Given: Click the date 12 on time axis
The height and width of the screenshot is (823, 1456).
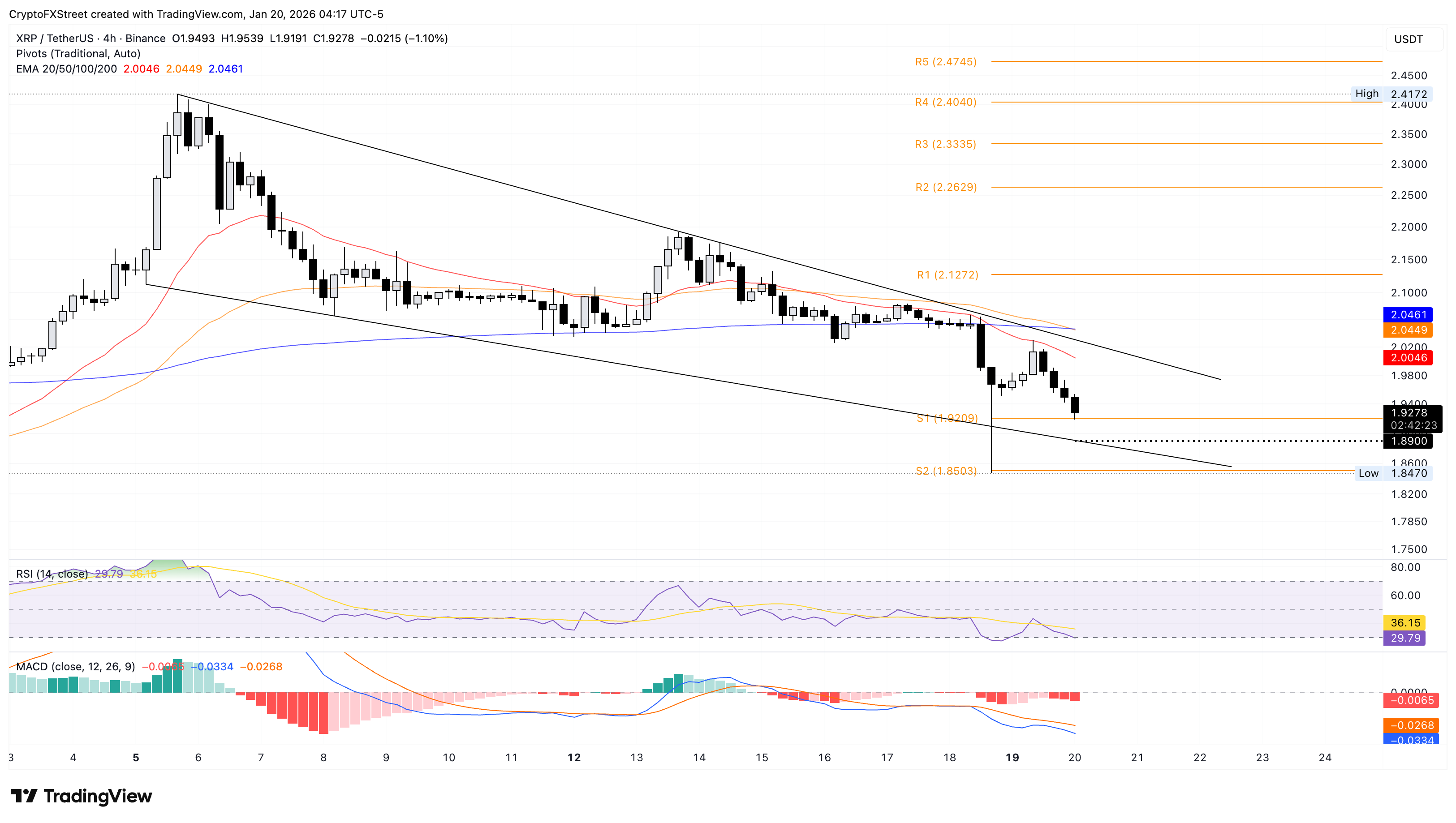Looking at the screenshot, I should tap(574, 758).
